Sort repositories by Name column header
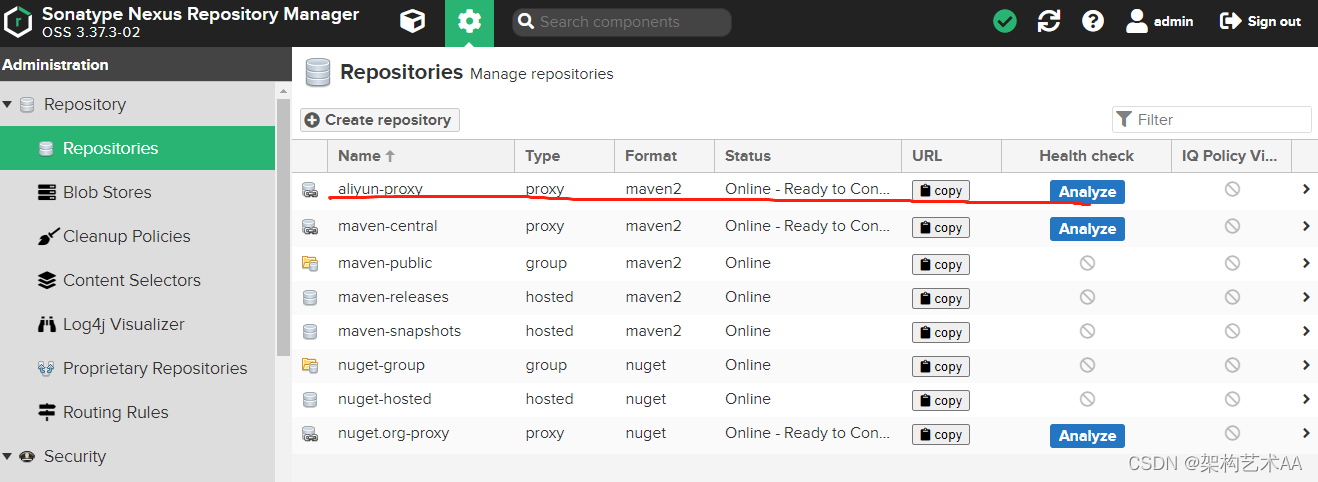This screenshot has height=482, width=1318. coord(359,156)
